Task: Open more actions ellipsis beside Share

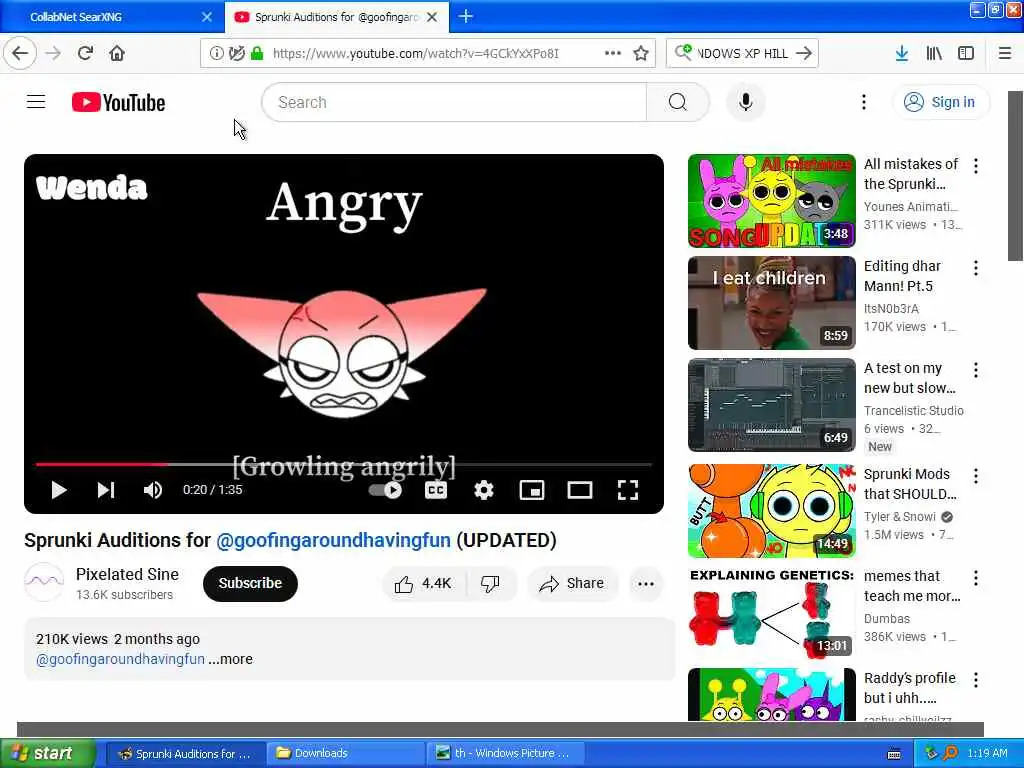Action: tap(646, 584)
